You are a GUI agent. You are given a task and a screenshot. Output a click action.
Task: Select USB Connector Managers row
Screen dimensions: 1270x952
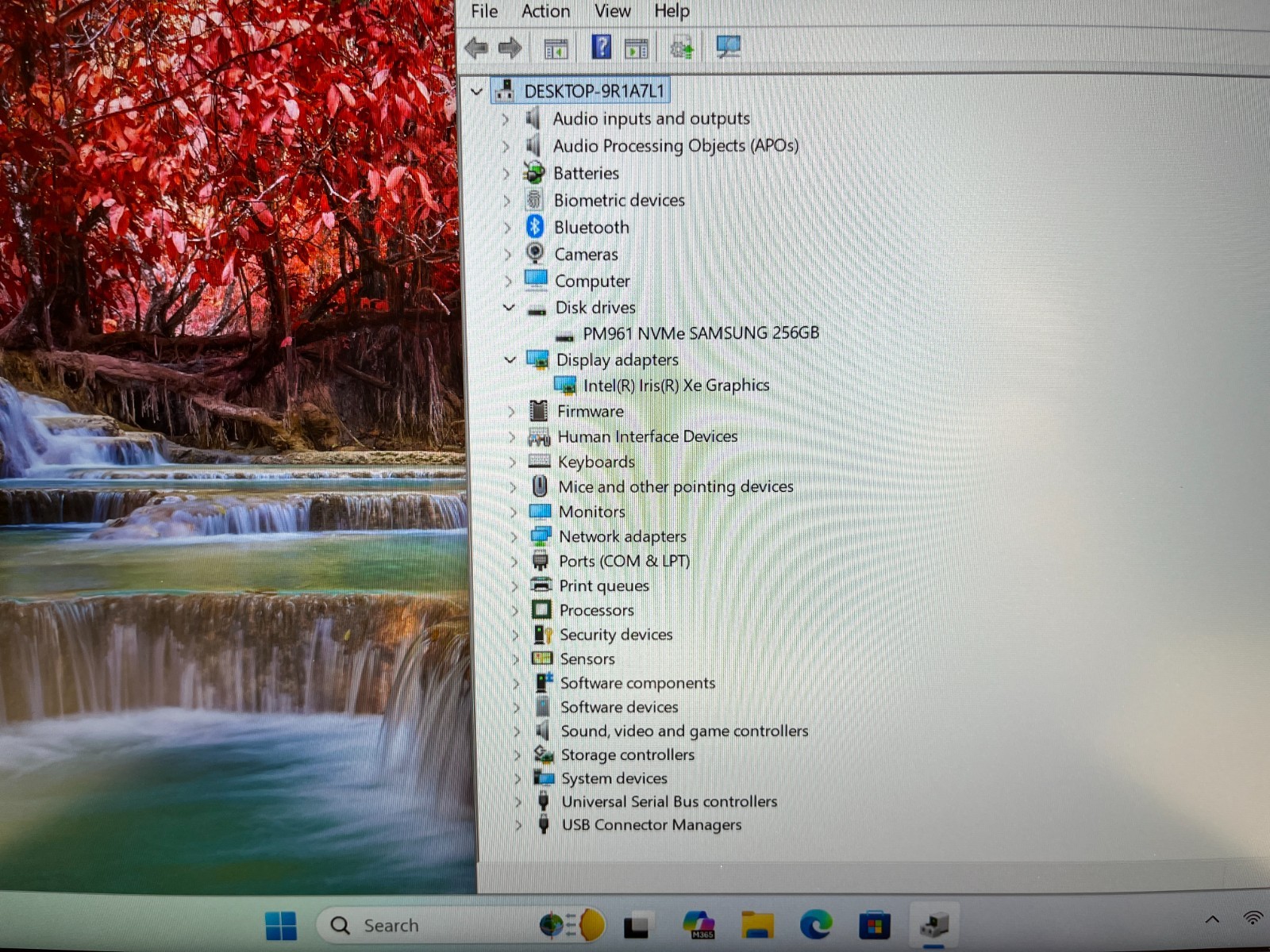(652, 825)
